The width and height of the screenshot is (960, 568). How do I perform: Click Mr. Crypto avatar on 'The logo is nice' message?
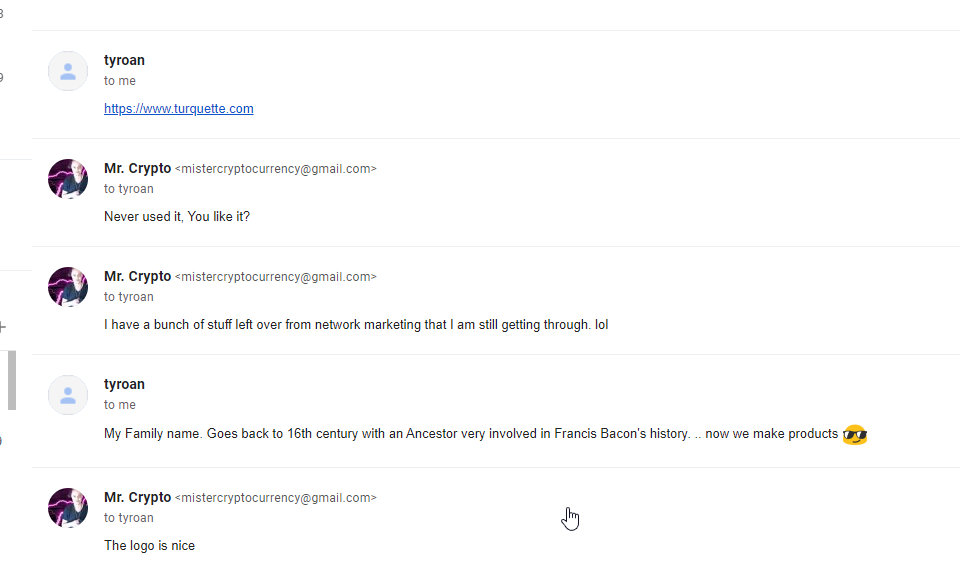pos(68,507)
